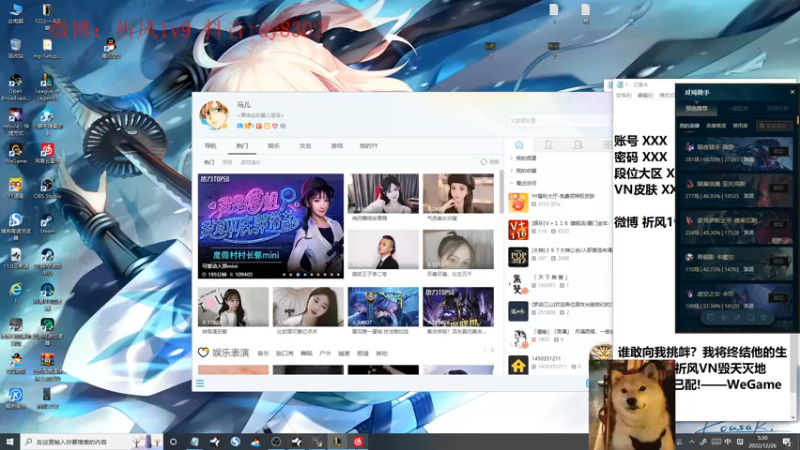The image size is (800, 450).
Task: Click the refresh button in YY hot list
Action: tap(489, 162)
